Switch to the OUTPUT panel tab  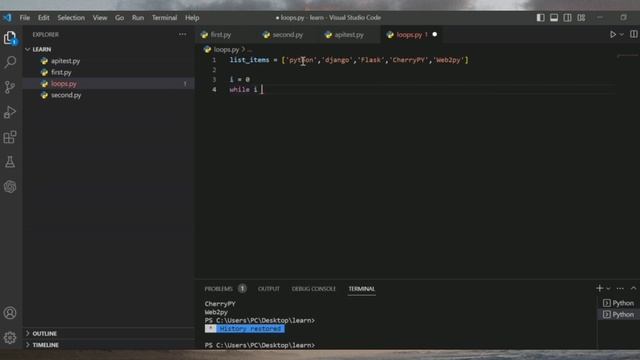(x=269, y=289)
